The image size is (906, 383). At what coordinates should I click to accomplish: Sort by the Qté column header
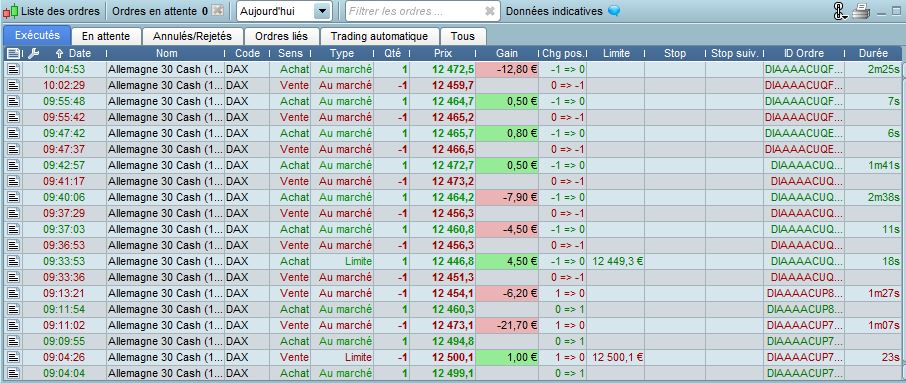(x=392, y=53)
